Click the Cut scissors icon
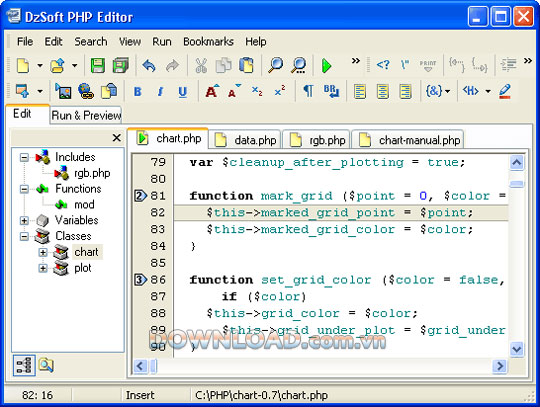The image size is (540, 407). pos(201,65)
